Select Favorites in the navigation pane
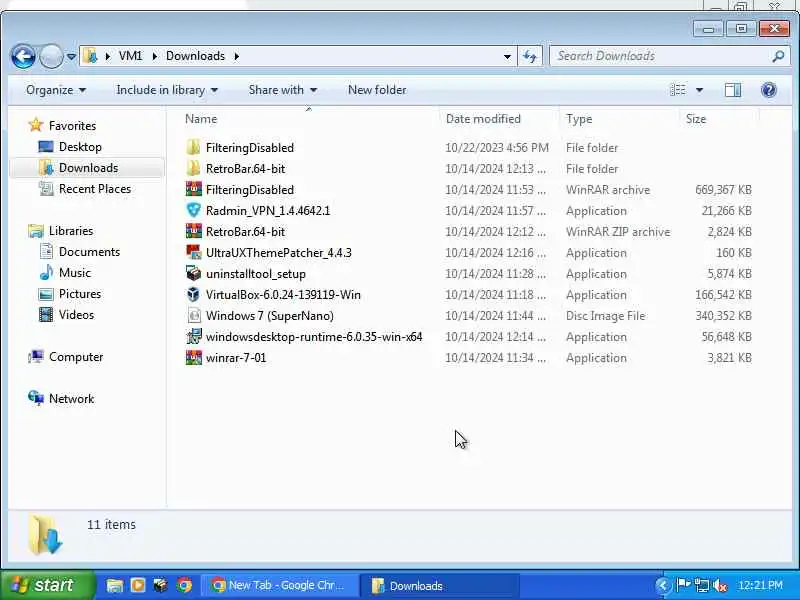The width and height of the screenshot is (800, 600). [72, 126]
